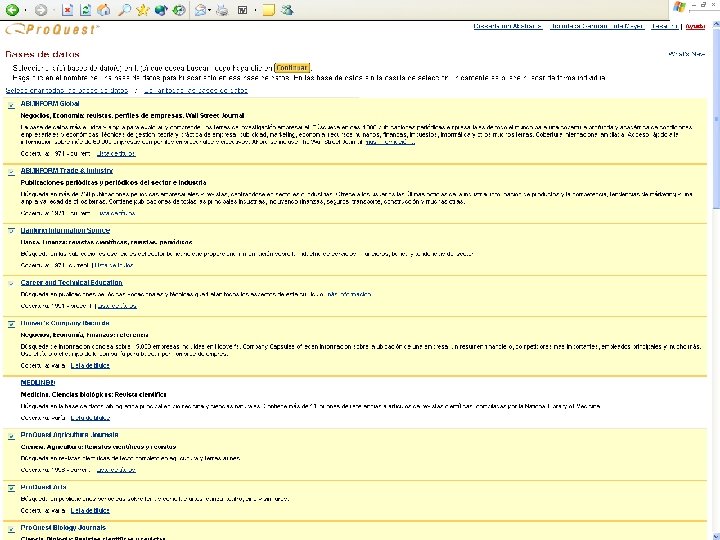Image resolution: width=720 pixels, height=540 pixels.
Task: Open title list link under Career and Technical Education
Action: coord(117,306)
